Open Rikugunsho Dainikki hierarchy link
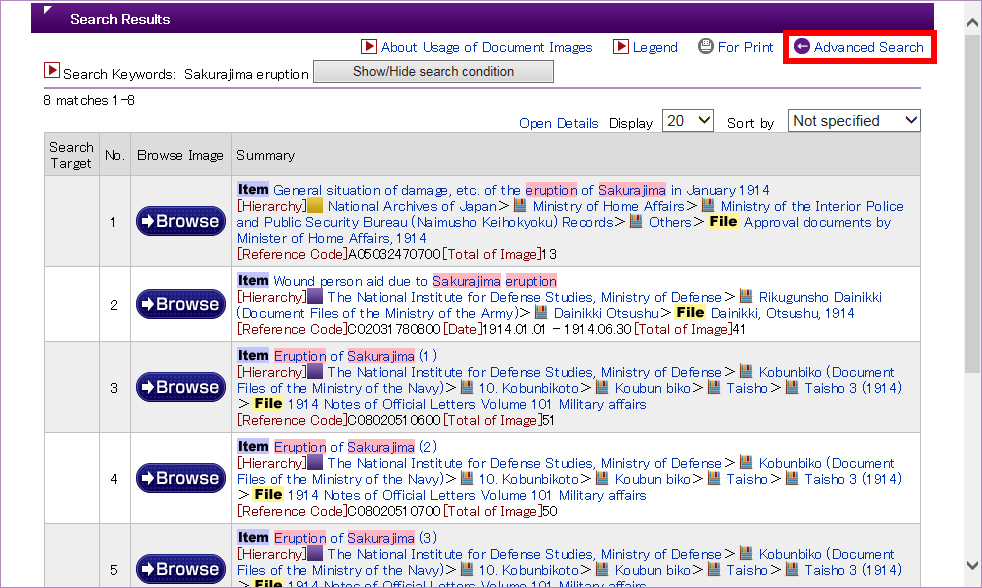Image resolution: width=982 pixels, height=588 pixels. 820,297
